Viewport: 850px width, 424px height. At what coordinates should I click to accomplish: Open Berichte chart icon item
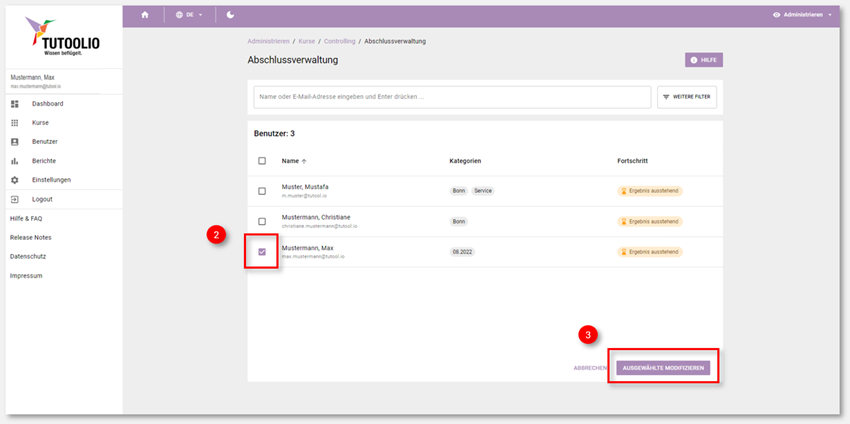click(x=43, y=161)
